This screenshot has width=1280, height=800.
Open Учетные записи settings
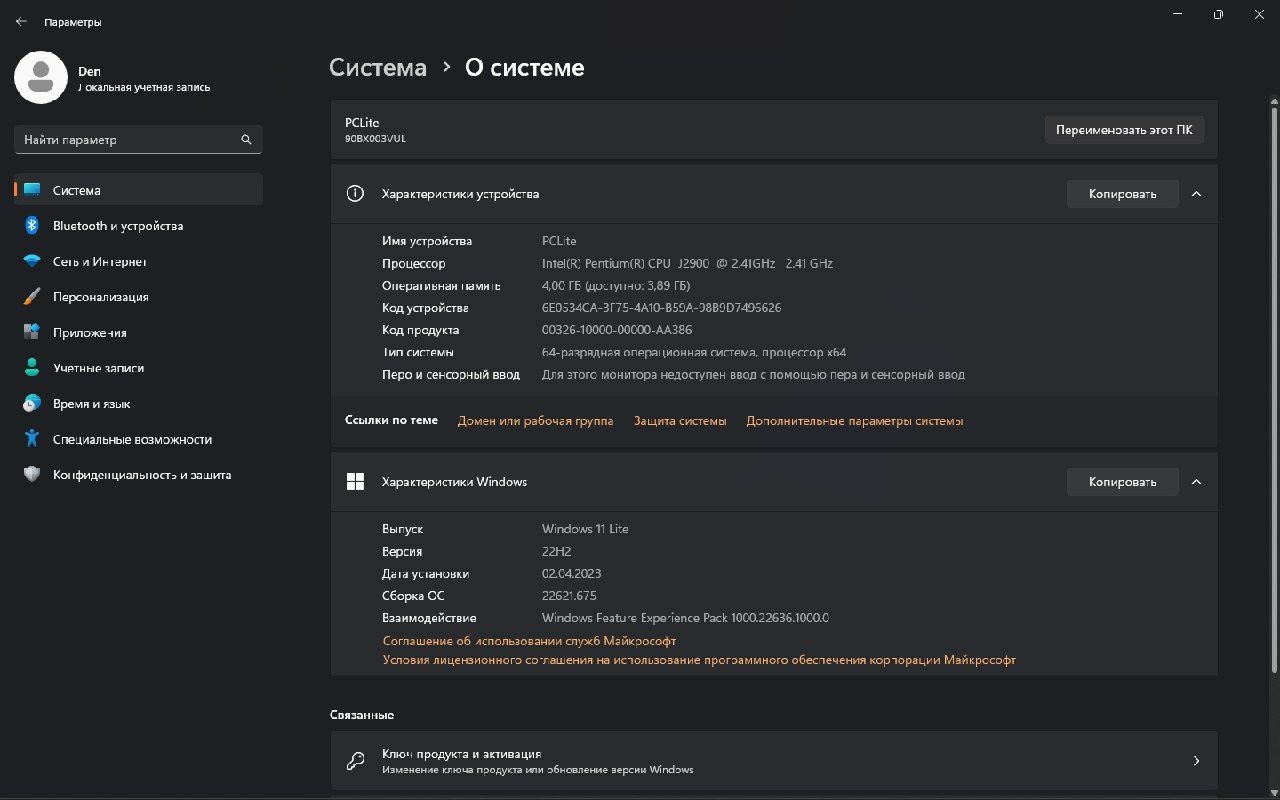(x=138, y=368)
